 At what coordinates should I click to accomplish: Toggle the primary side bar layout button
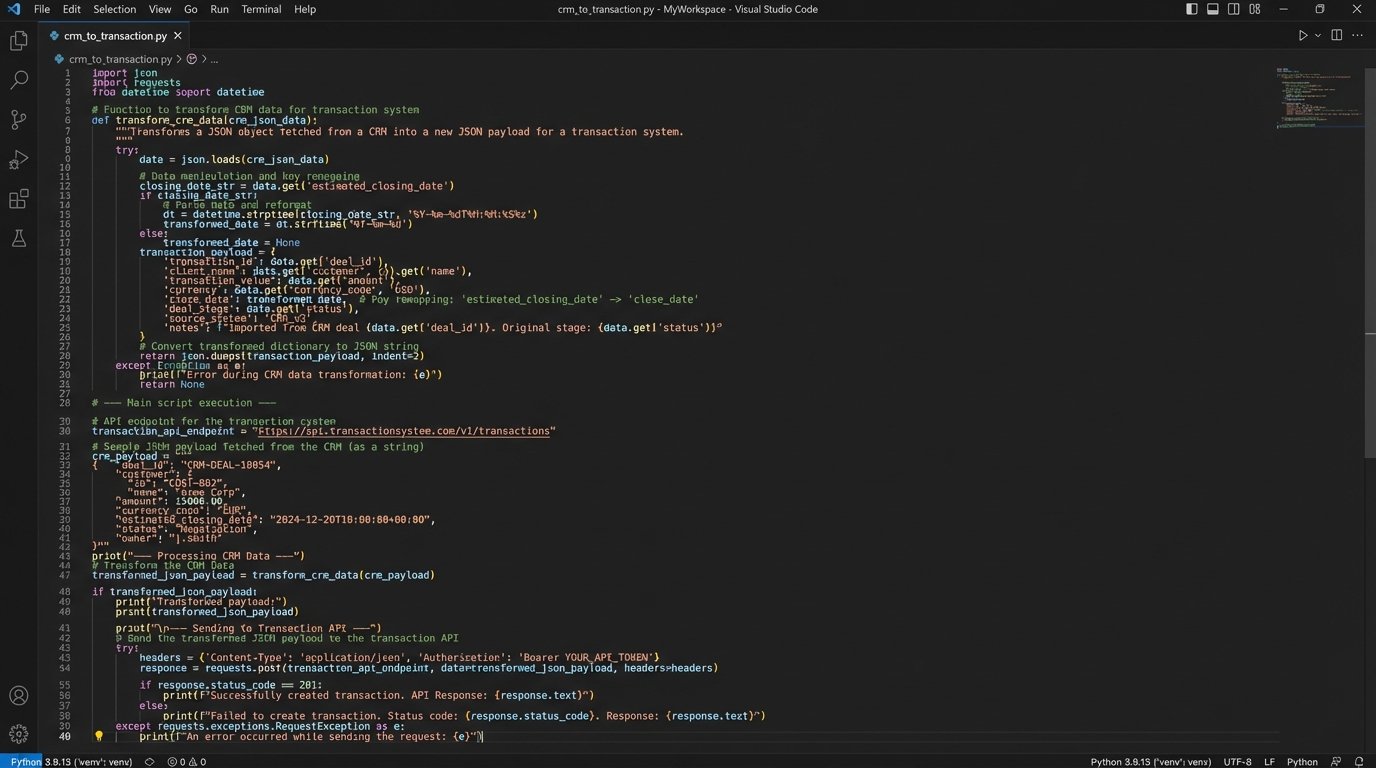pyautogui.click(x=1191, y=9)
